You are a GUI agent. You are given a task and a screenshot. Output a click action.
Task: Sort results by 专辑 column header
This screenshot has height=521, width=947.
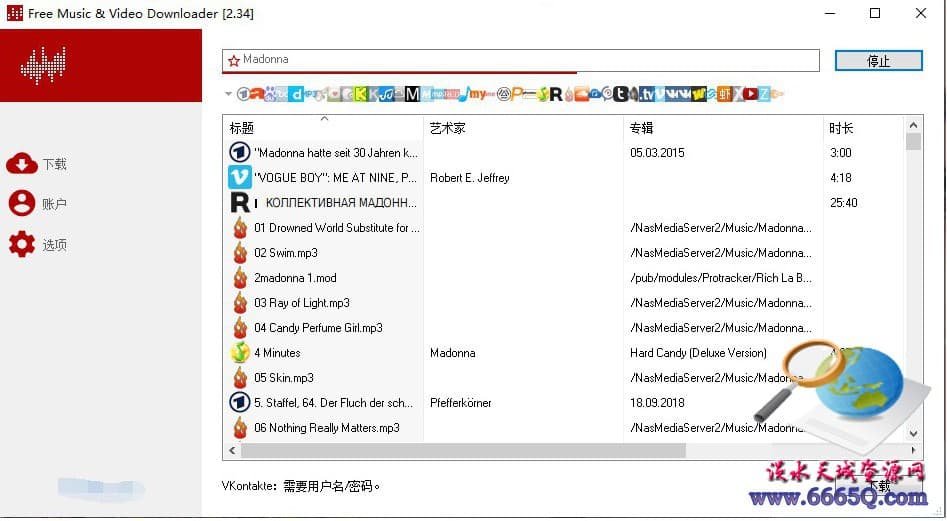[641, 128]
